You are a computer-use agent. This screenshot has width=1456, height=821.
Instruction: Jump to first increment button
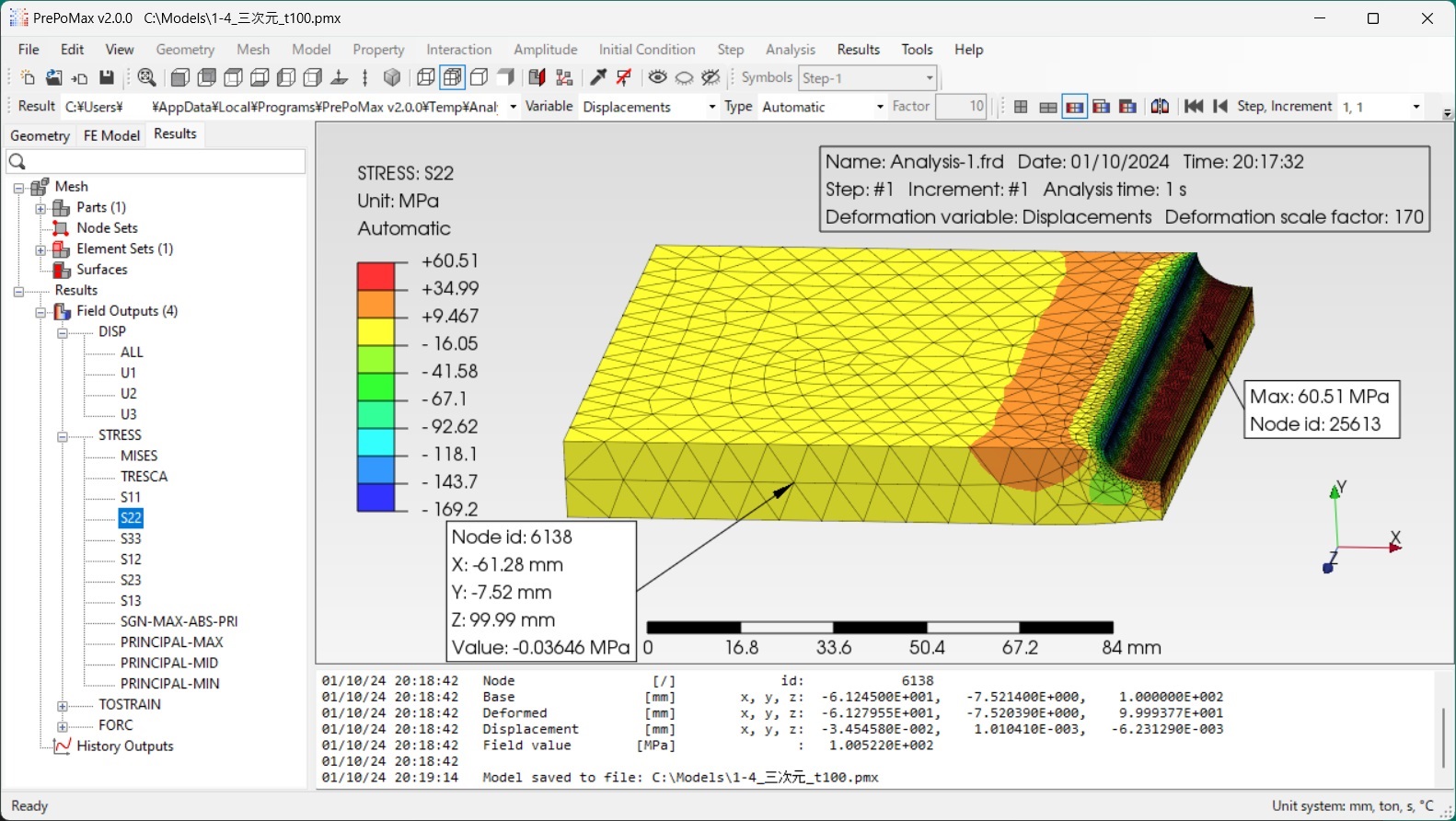pyautogui.click(x=1194, y=107)
